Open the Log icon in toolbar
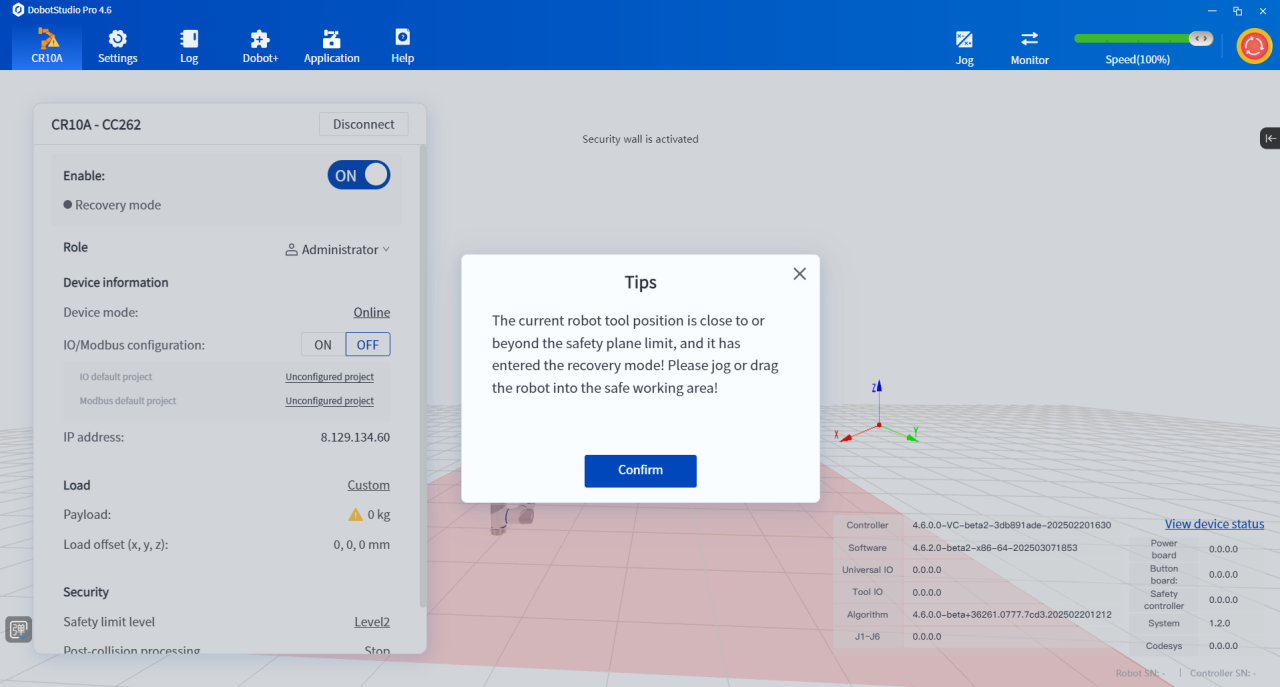 tap(189, 40)
